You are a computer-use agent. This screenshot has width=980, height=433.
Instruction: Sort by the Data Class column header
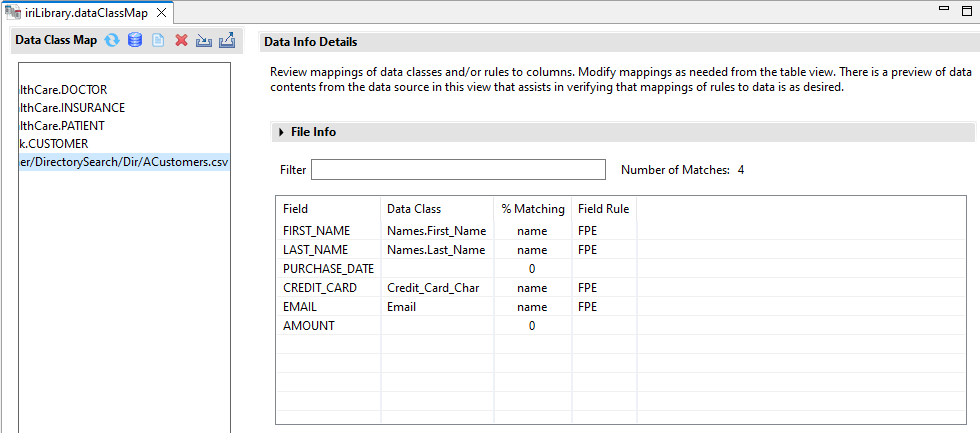tap(414, 209)
